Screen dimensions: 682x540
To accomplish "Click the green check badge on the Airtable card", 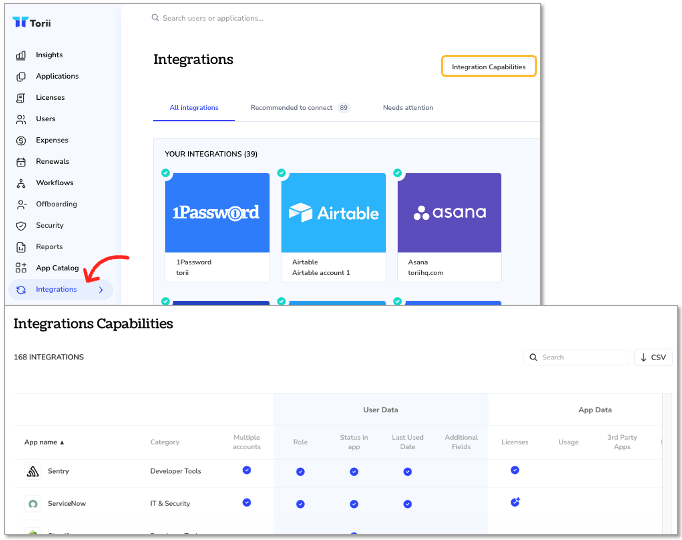I will coord(281,173).
